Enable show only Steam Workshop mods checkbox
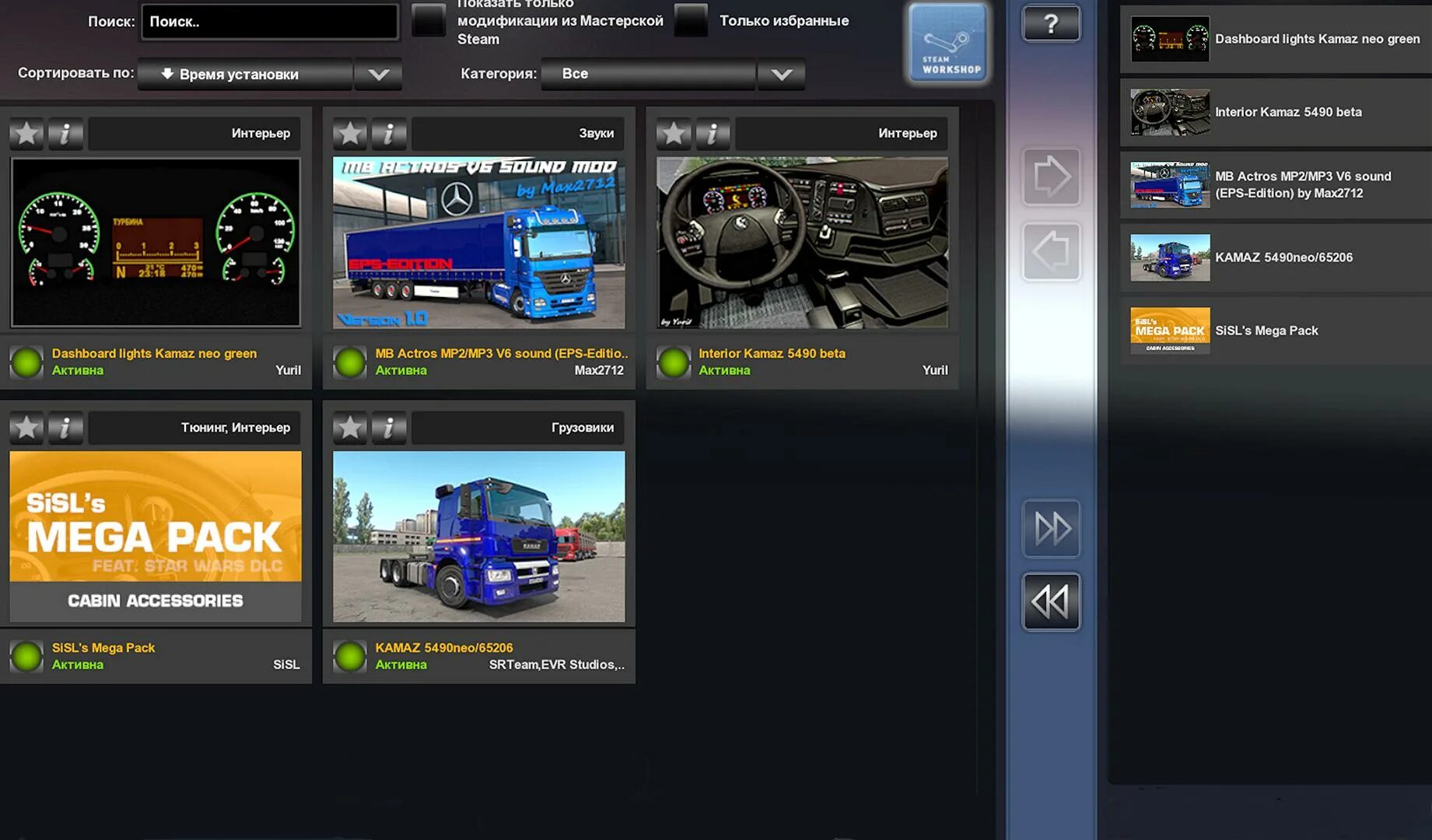 429,21
